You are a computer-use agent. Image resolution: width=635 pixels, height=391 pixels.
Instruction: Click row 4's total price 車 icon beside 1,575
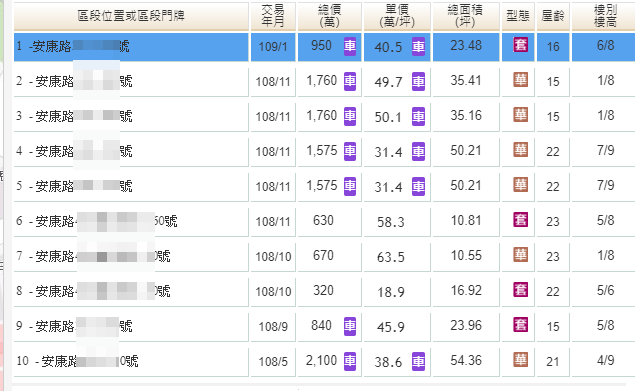[350, 152]
